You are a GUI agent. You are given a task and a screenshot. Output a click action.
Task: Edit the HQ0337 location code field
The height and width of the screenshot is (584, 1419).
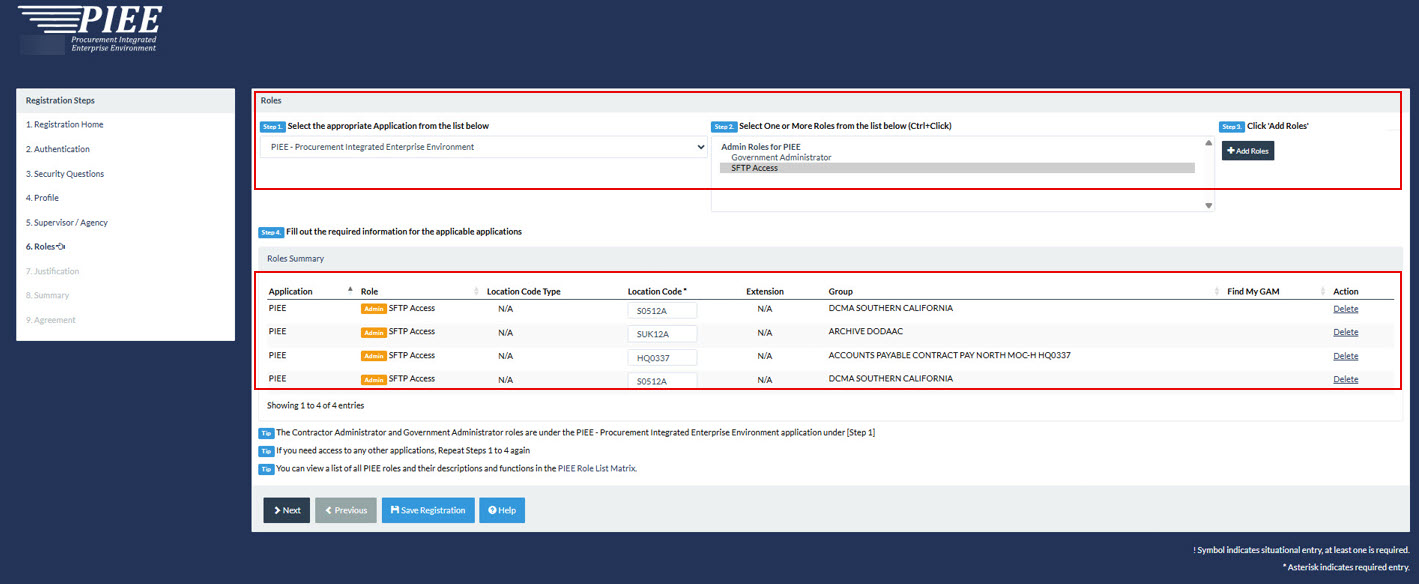click(662, 358)
